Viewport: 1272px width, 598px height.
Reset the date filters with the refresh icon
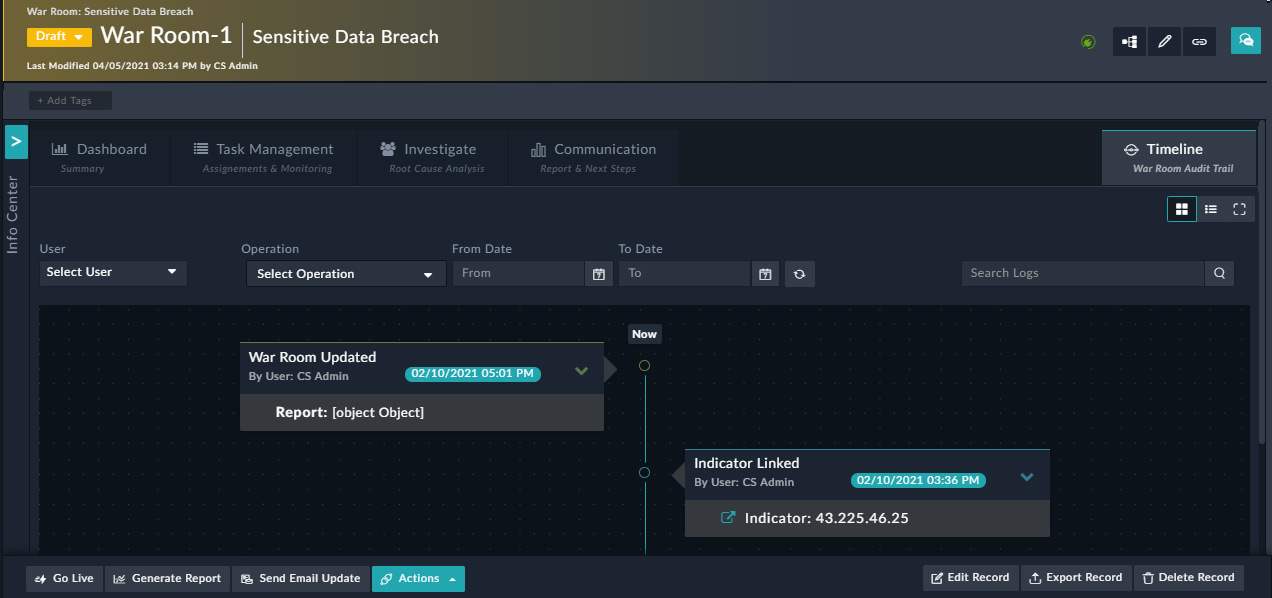click(x=799, y=273)
